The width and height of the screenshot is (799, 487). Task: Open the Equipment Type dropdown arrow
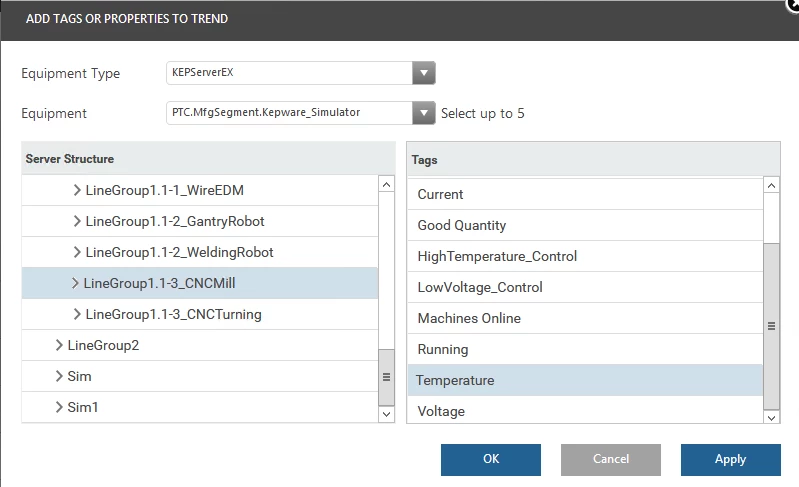423,73
